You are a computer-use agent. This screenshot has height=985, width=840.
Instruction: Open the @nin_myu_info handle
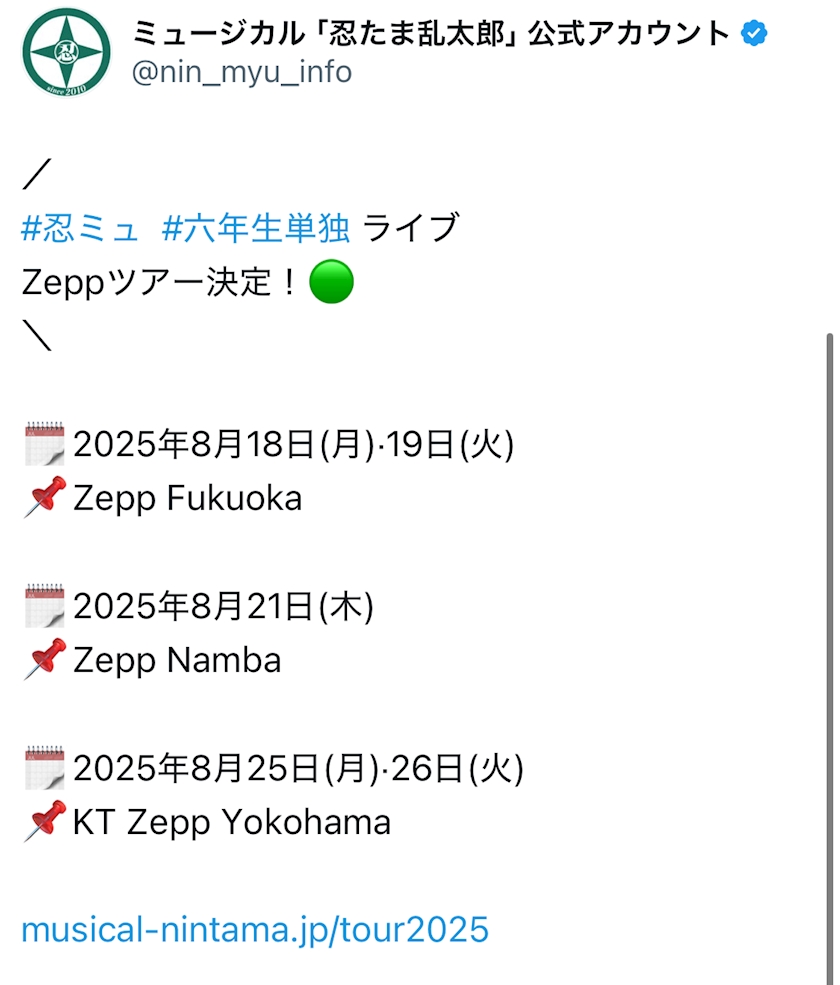[242, 72]
